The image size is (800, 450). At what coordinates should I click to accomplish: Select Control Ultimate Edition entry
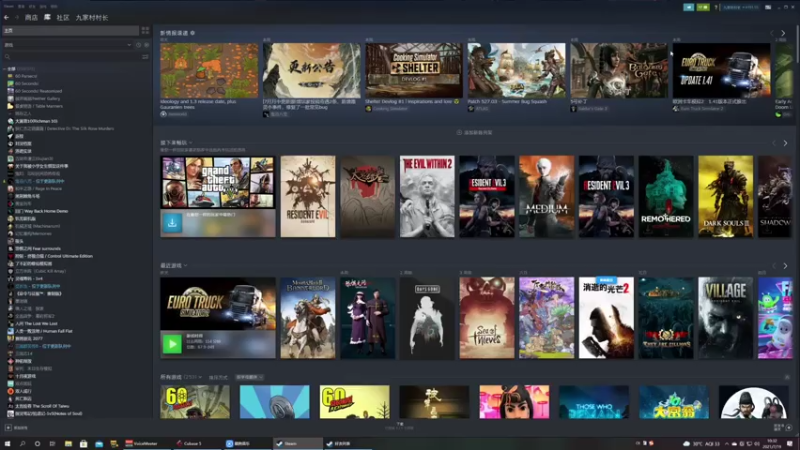point(50,256)
